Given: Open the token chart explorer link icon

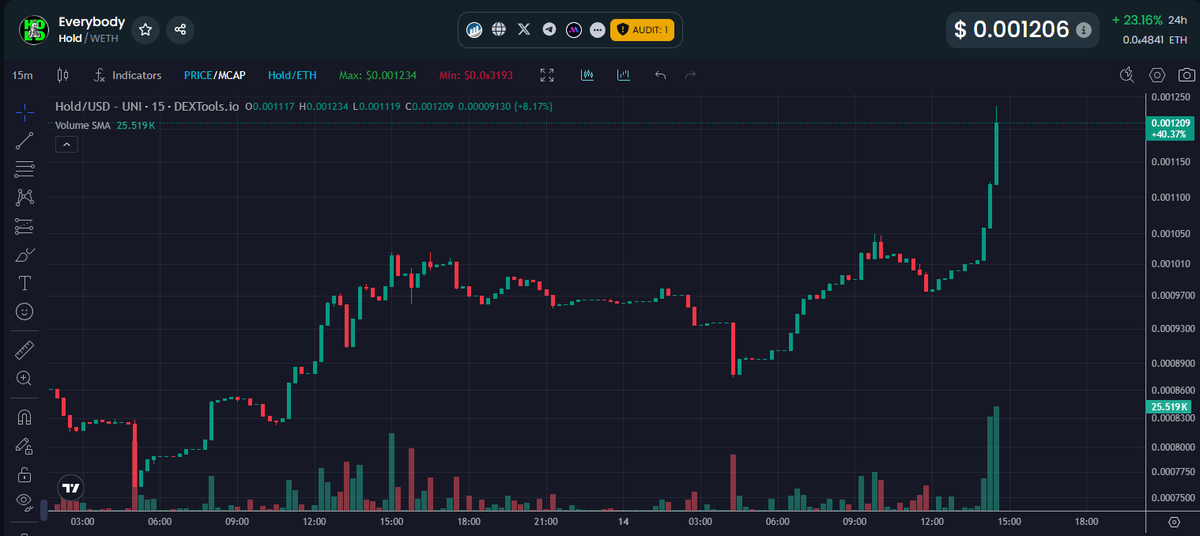Looking at the screenshot, I should [x=475, y=30].
